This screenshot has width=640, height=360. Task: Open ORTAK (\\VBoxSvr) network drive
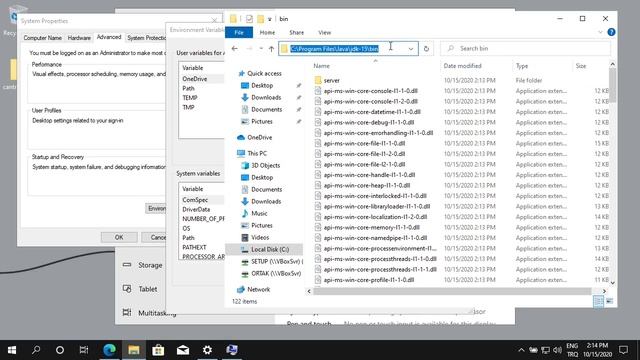276,273
